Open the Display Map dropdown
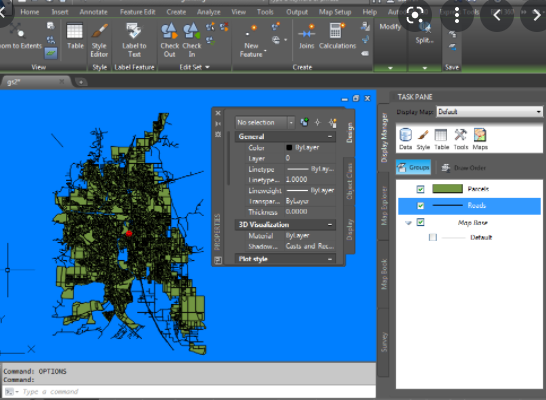The image size is (546, 400). tap(490, 112)
